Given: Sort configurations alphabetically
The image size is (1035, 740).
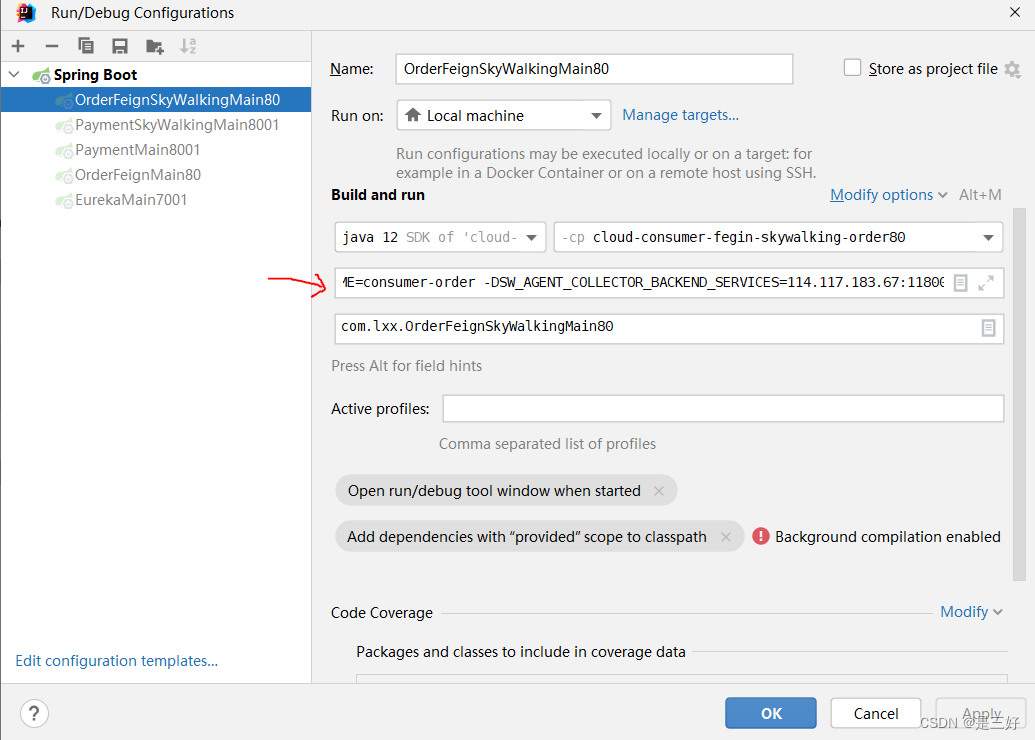Looking at the screenshot, I should point(188,46).
